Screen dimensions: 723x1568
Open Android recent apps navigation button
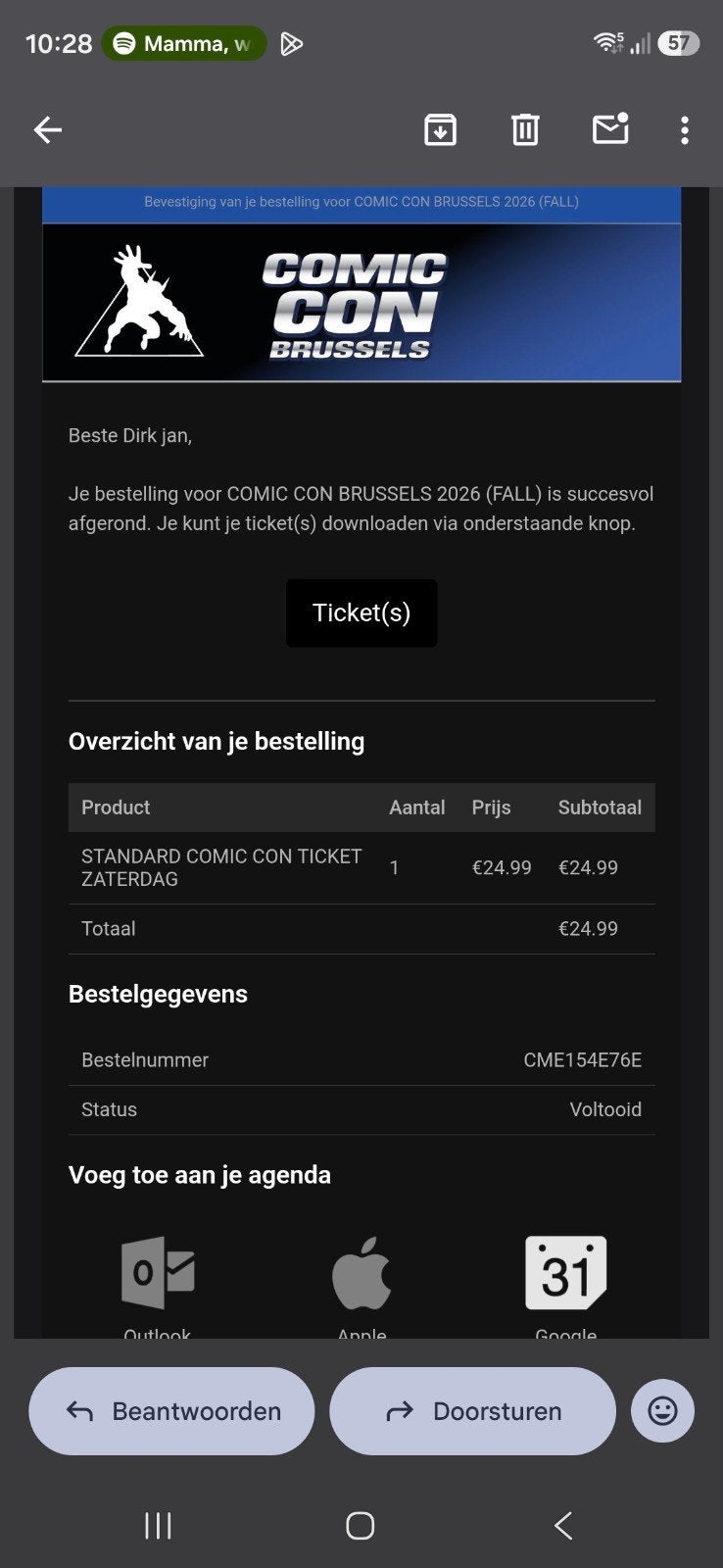[158, 1525]
